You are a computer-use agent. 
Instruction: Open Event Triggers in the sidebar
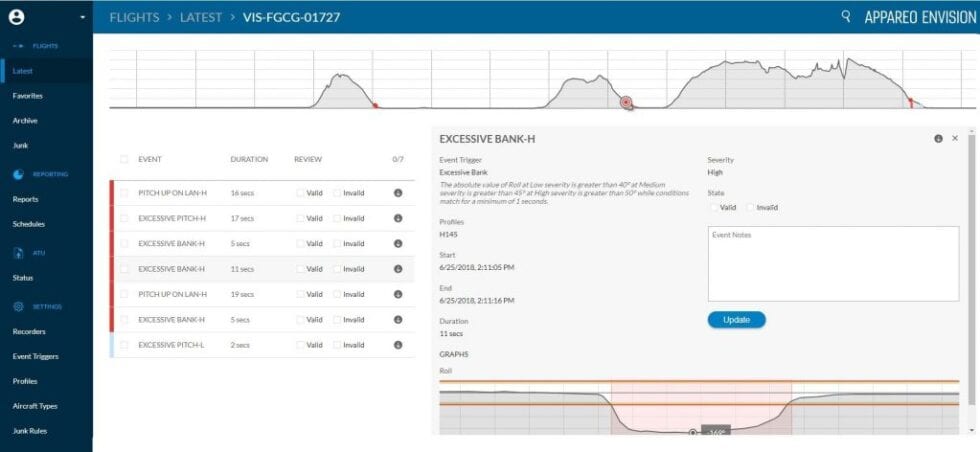pyautogui.click(x=35, y=356)
